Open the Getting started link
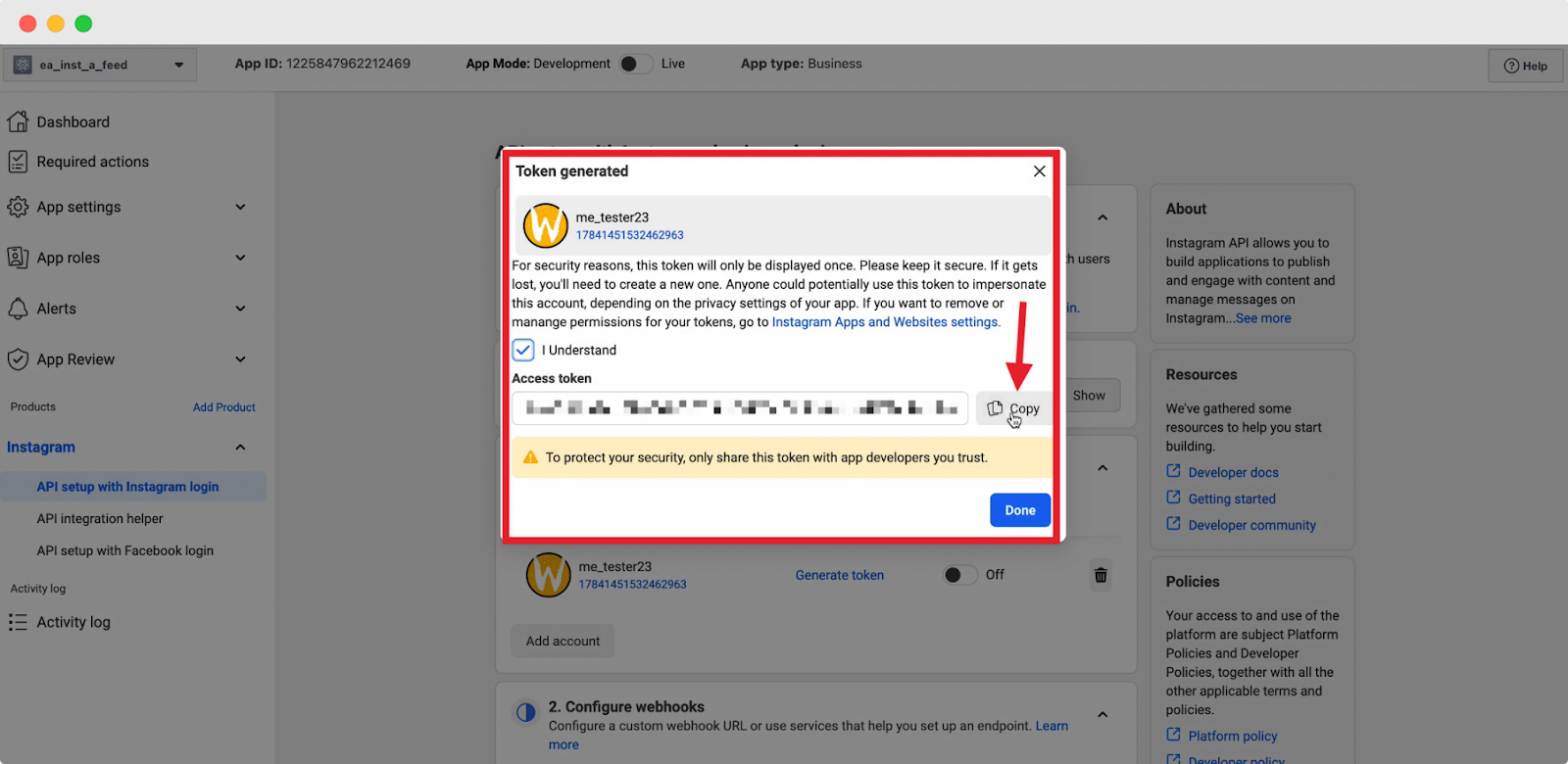The width and height of the screenshot is (1568, 764). [1232, 499]
